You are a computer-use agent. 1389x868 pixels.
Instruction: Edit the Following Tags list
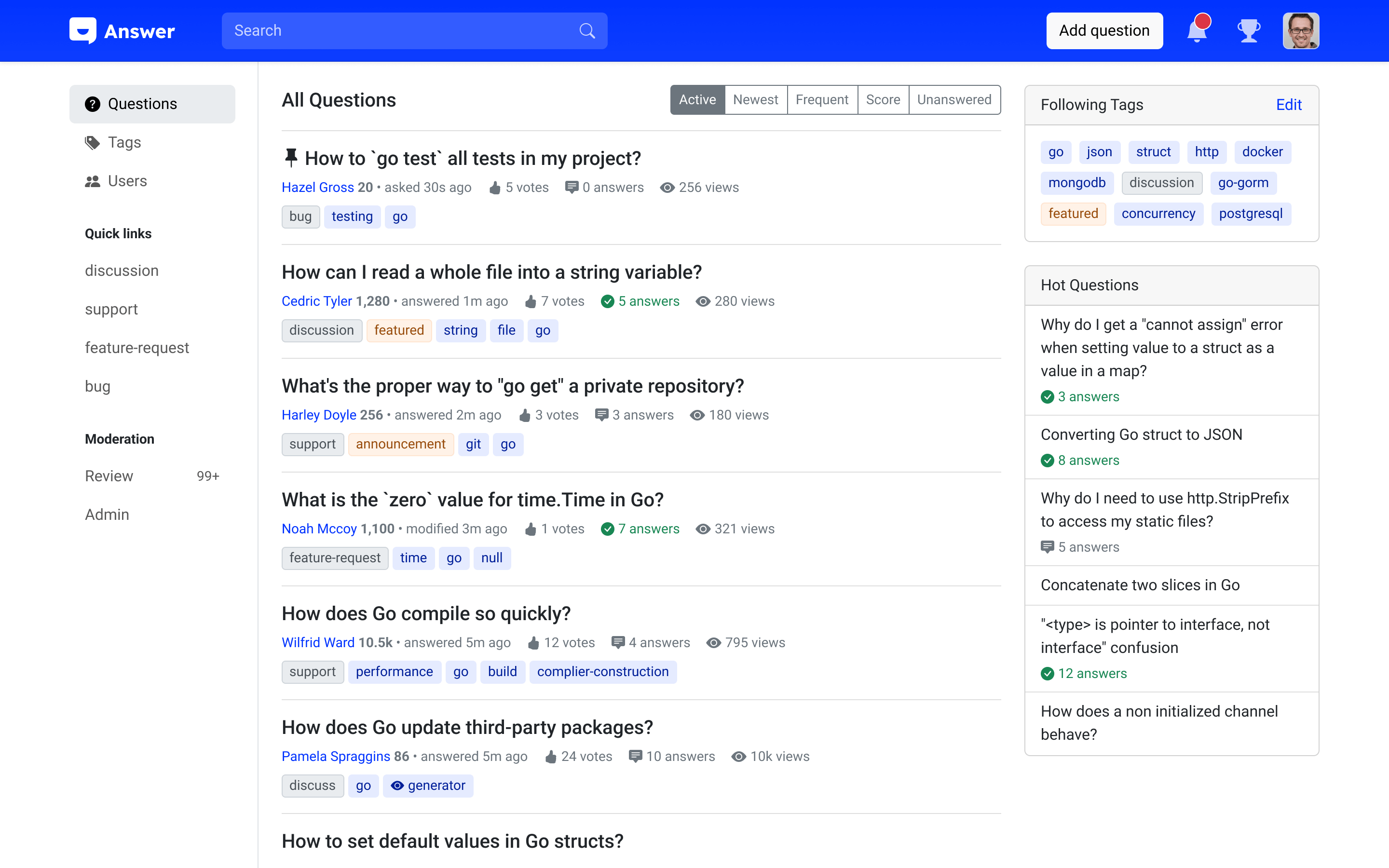(1289, 105)
